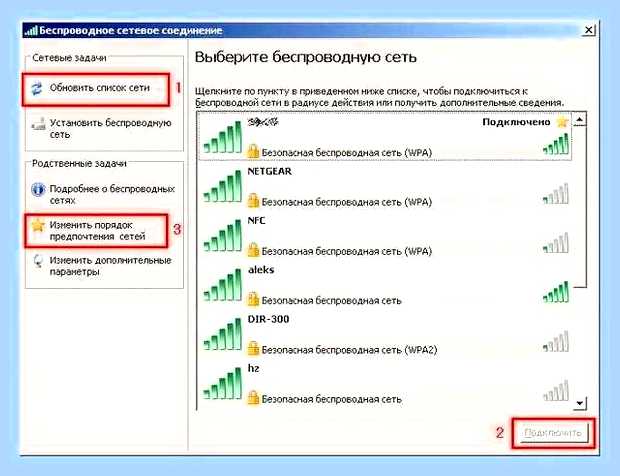Select the NETGEAR network name
The width and height of the screenshot is (620, 476).
pyautogui.click(x=269, y=171)
